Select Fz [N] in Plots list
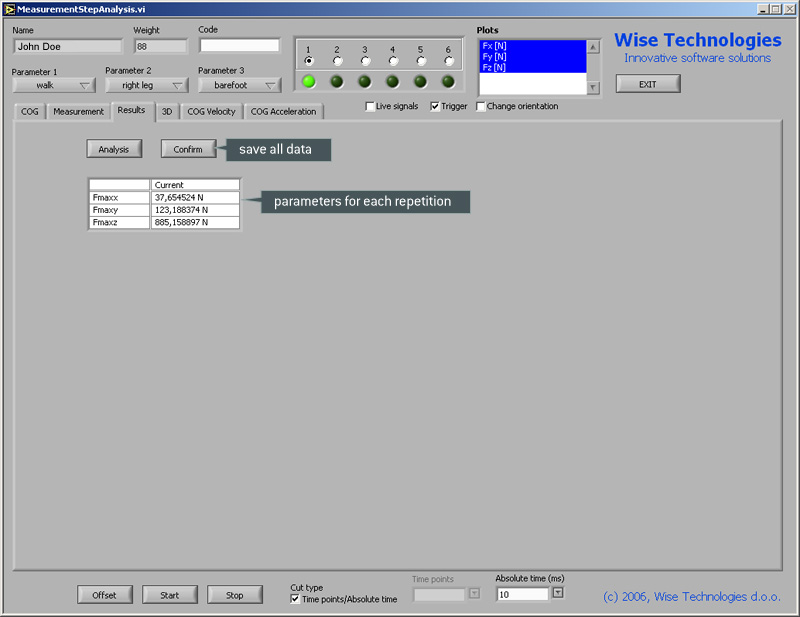Image resolution: width=800 pixels, height=617 pixels. 533,67
